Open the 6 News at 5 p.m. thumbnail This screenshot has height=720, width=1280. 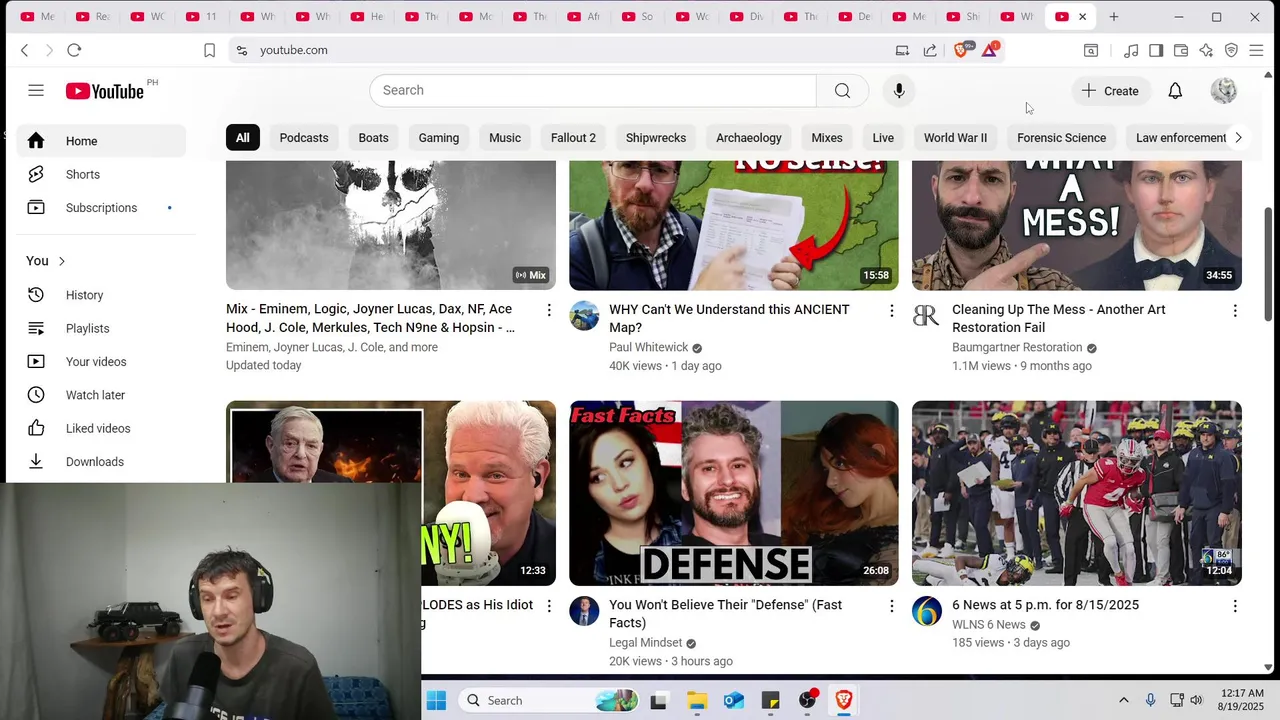1077,493
